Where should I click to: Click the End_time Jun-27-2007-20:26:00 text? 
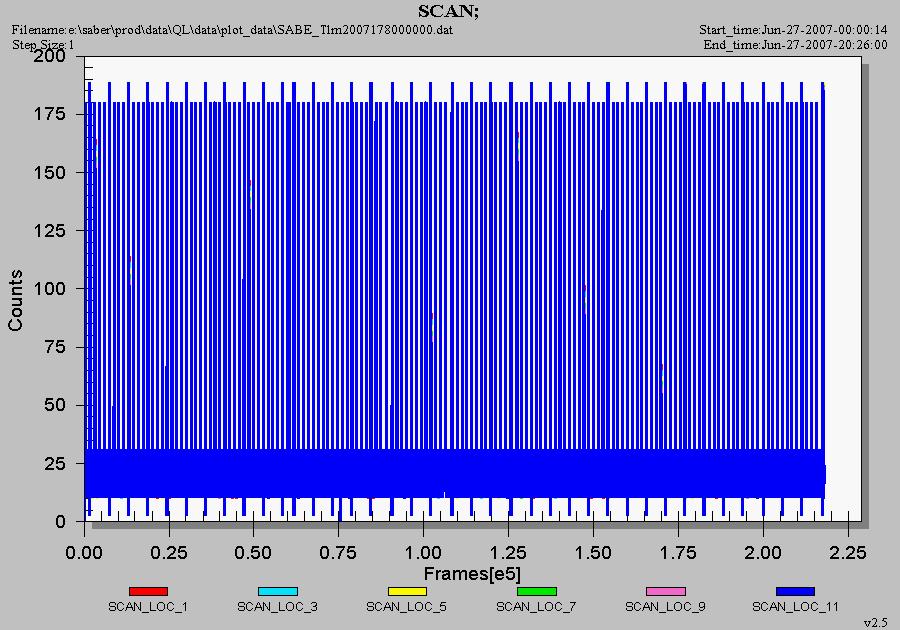[x=795, y=45]
